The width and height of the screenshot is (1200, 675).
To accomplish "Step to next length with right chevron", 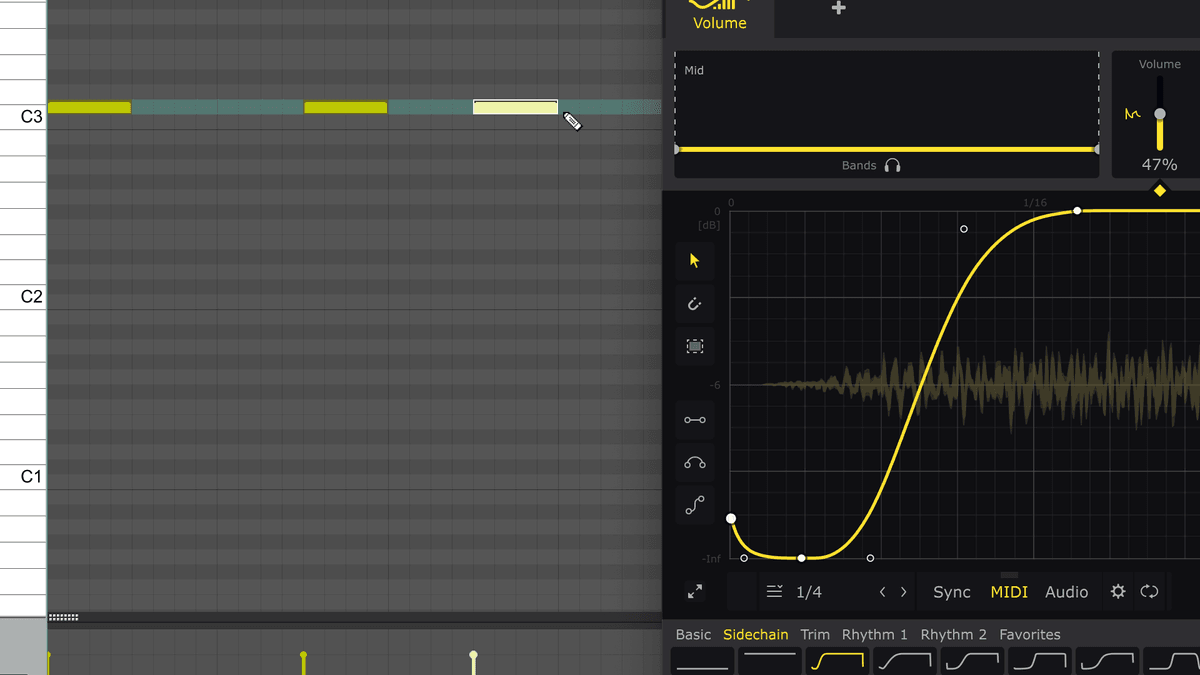I will (904, 592).
